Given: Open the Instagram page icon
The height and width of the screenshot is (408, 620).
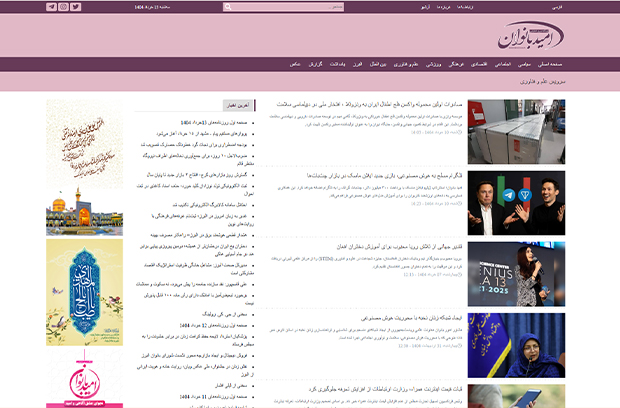Looking at the screenshot, I should pyautogui.click(x=64, y=6).
